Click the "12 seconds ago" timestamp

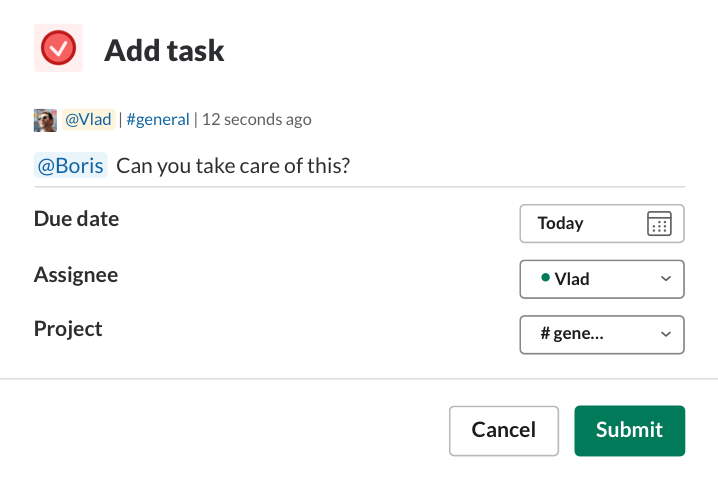point(257,120)
